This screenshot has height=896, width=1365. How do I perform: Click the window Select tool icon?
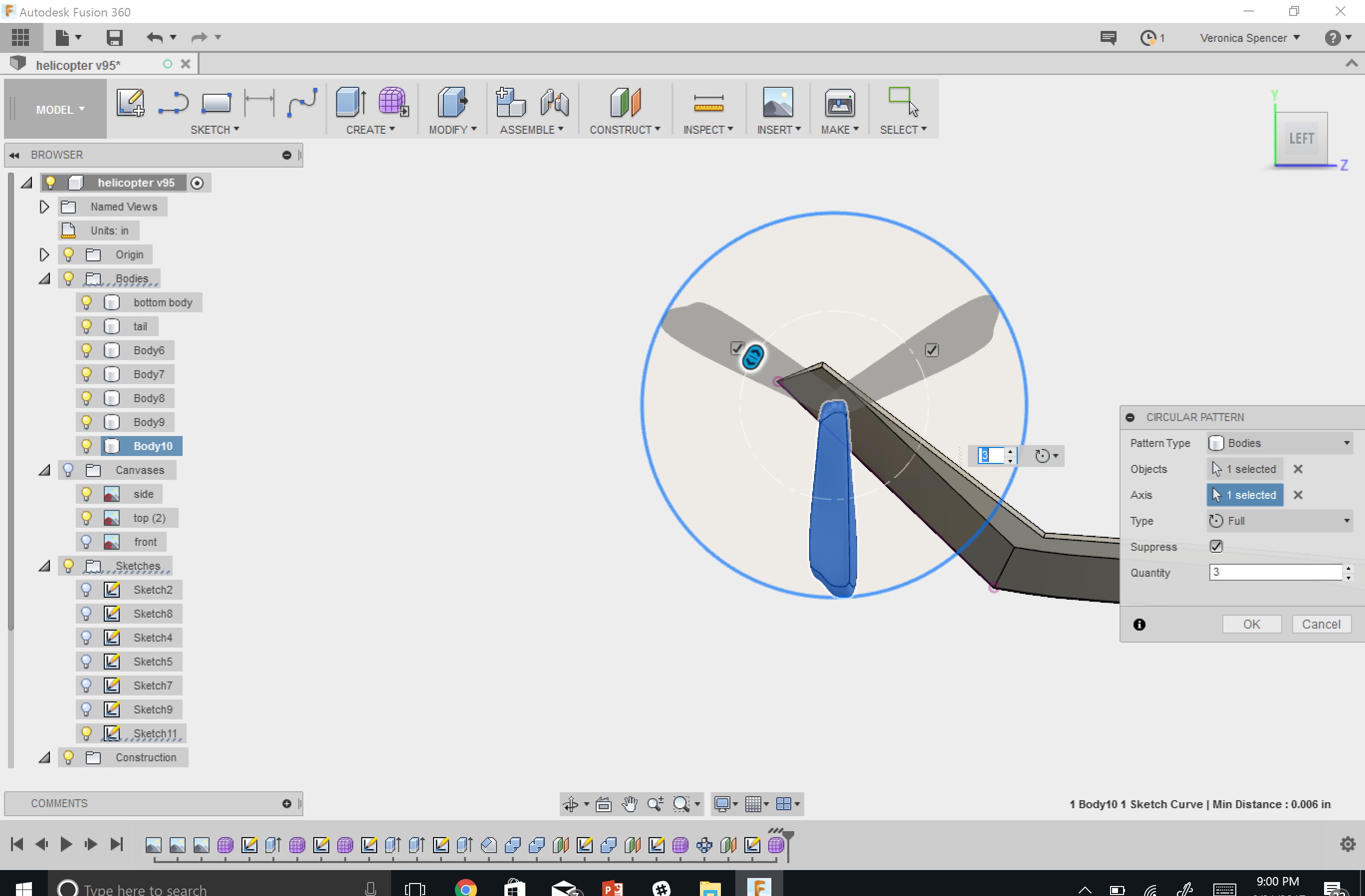click(903, 102)
